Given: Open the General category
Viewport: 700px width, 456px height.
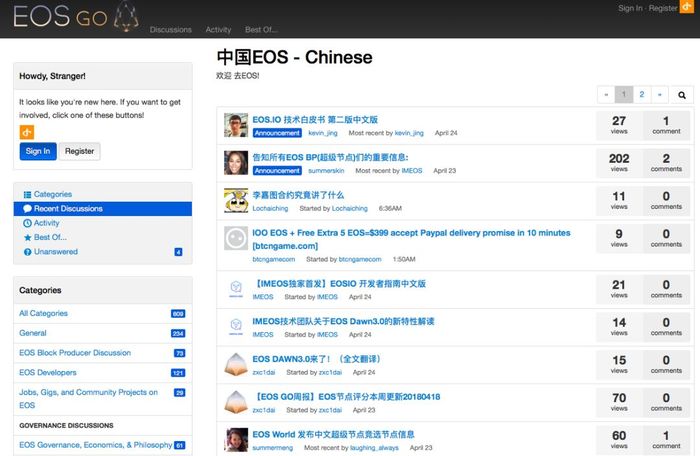Looking at the screenshot, I should (x=33, y=333).
